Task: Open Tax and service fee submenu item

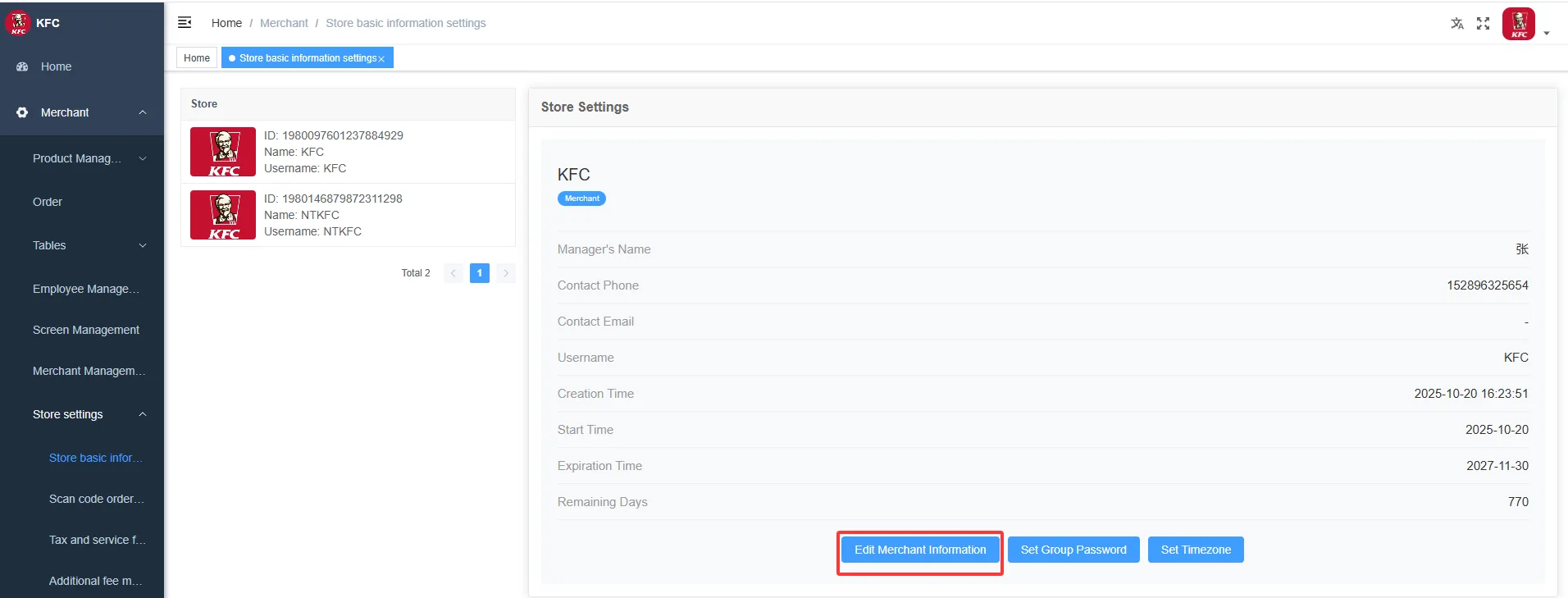Action: click(x=82, y=540)
